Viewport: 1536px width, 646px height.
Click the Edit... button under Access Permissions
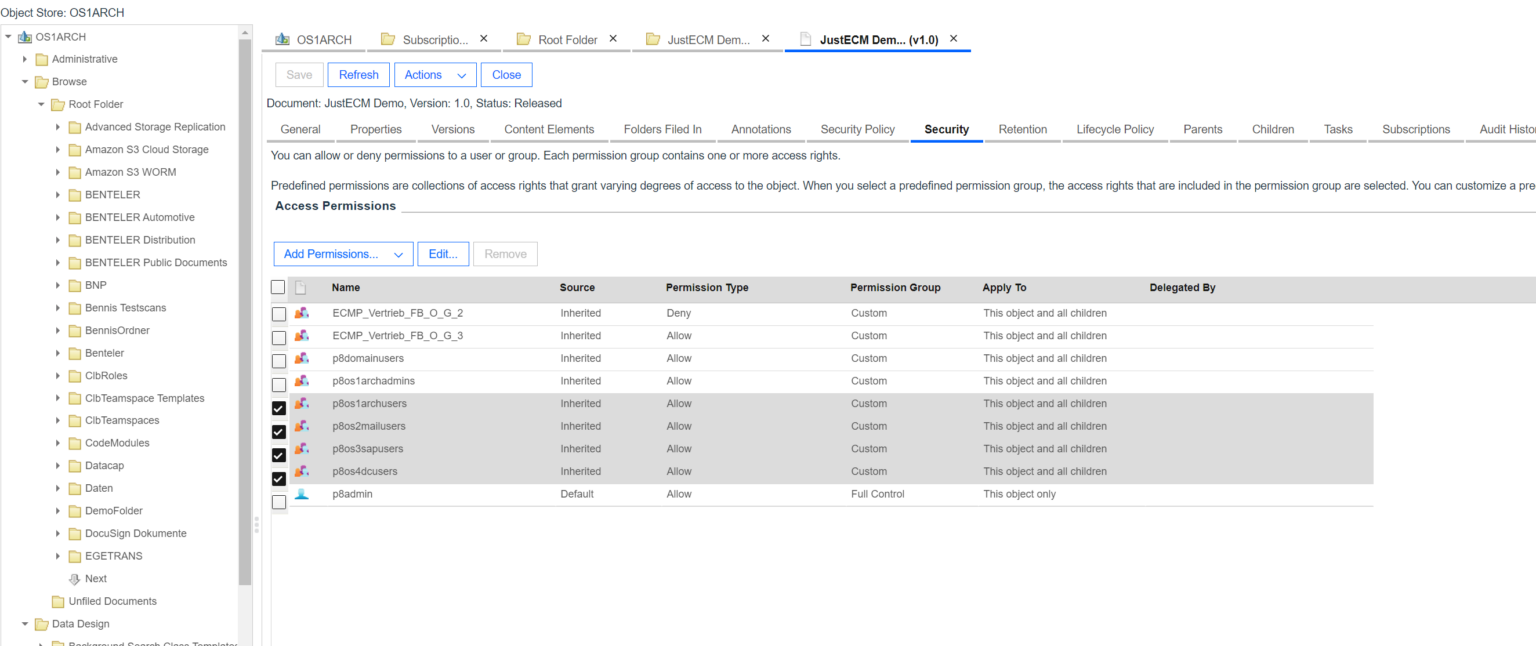pos(443,253)
